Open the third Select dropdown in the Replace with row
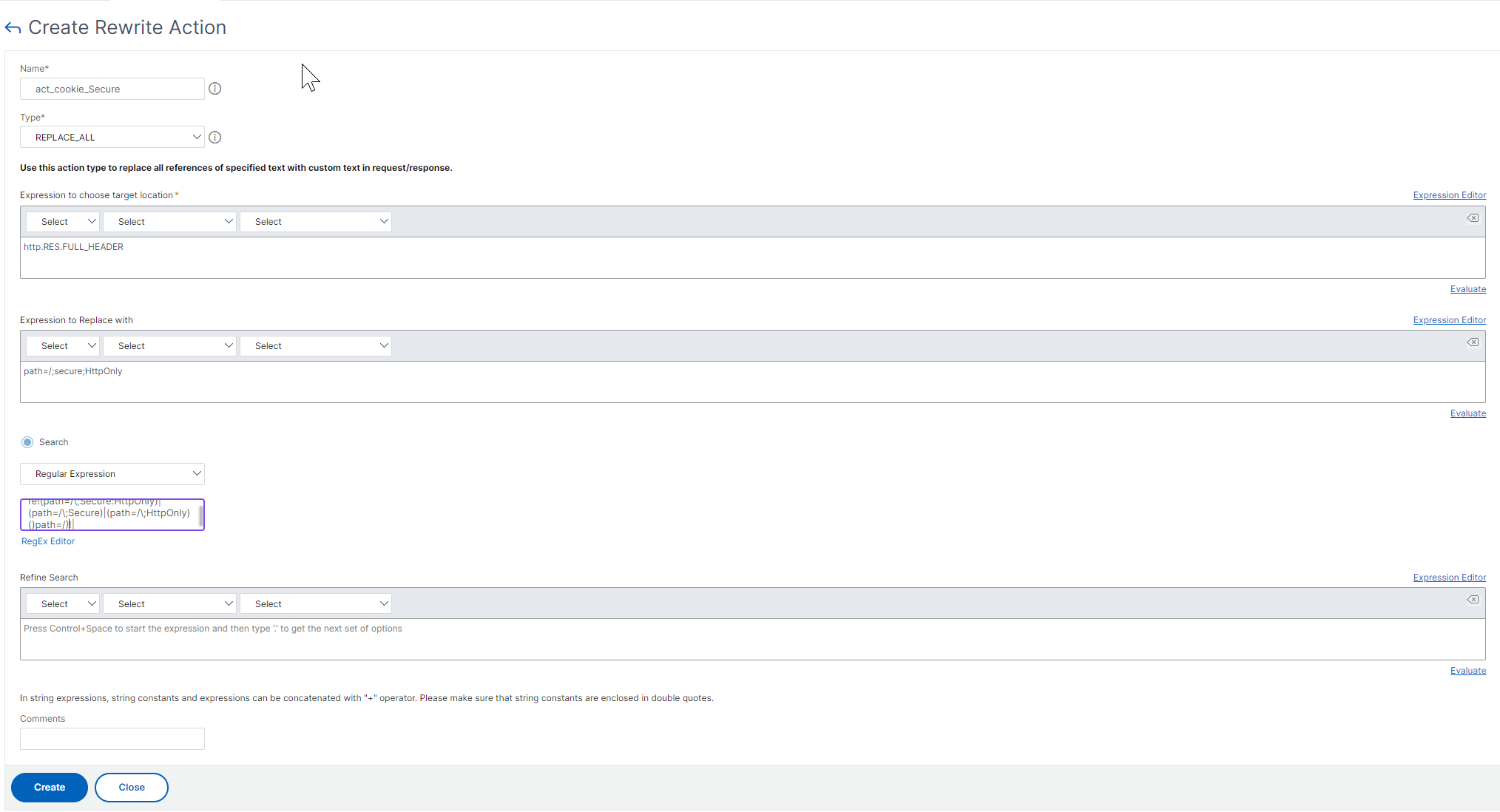 315,345
